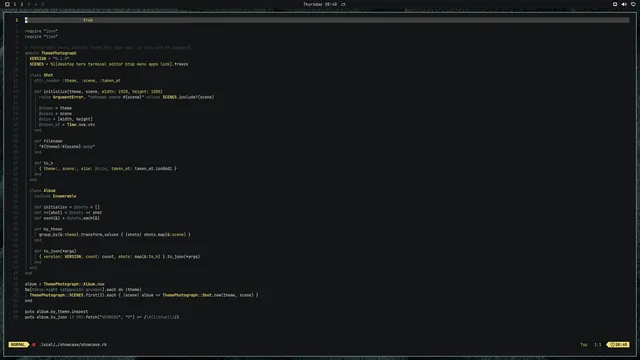
Task: Click the puts album.by_theme.inspect line
Action: (x=56, y=312)
